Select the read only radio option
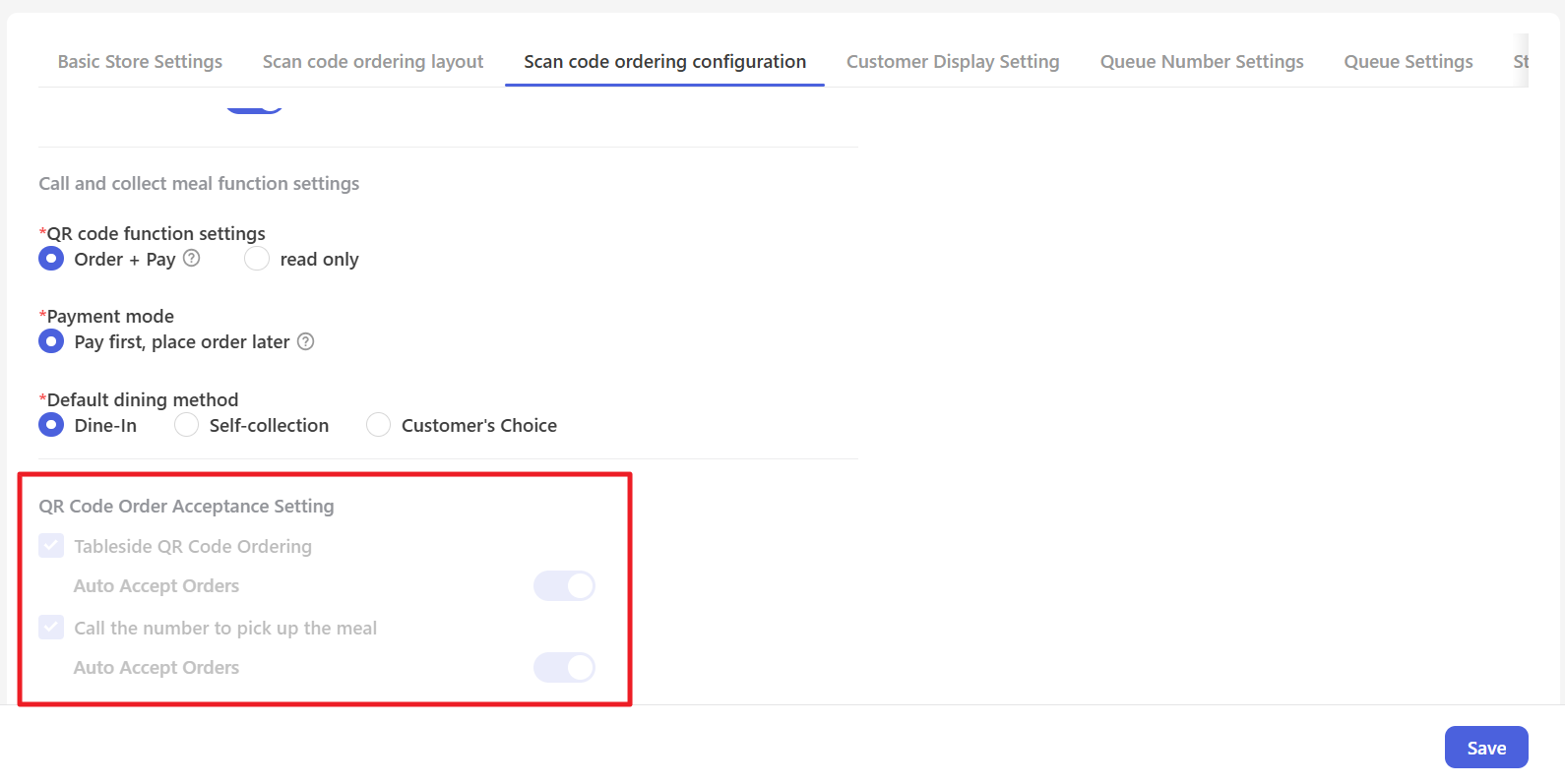 256,259
